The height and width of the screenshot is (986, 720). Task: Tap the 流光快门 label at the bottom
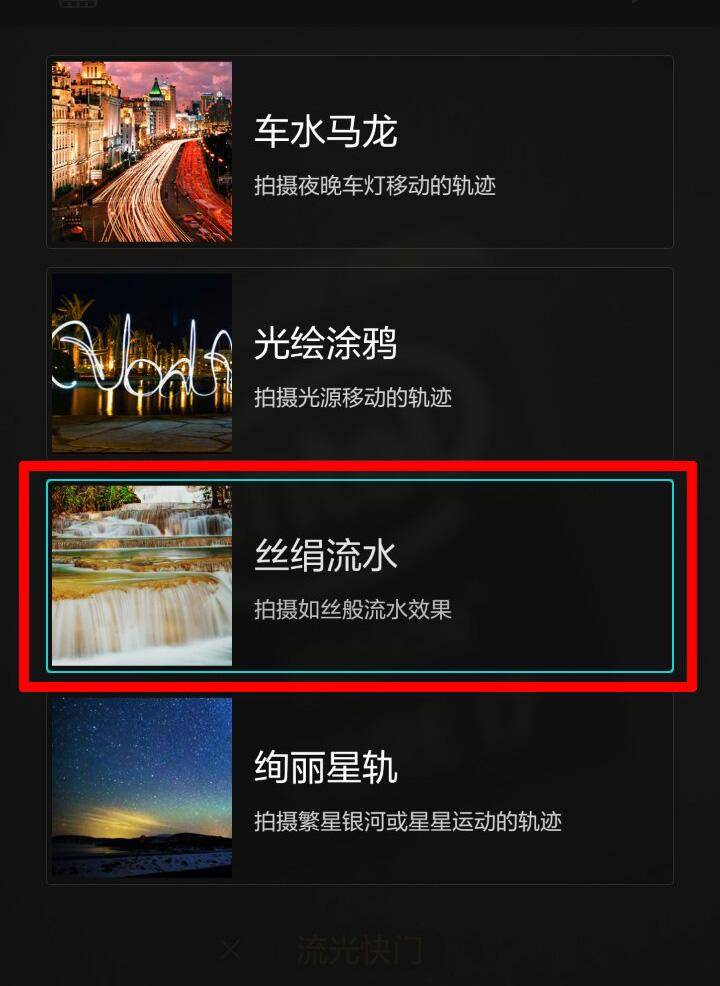pos(360,950)
